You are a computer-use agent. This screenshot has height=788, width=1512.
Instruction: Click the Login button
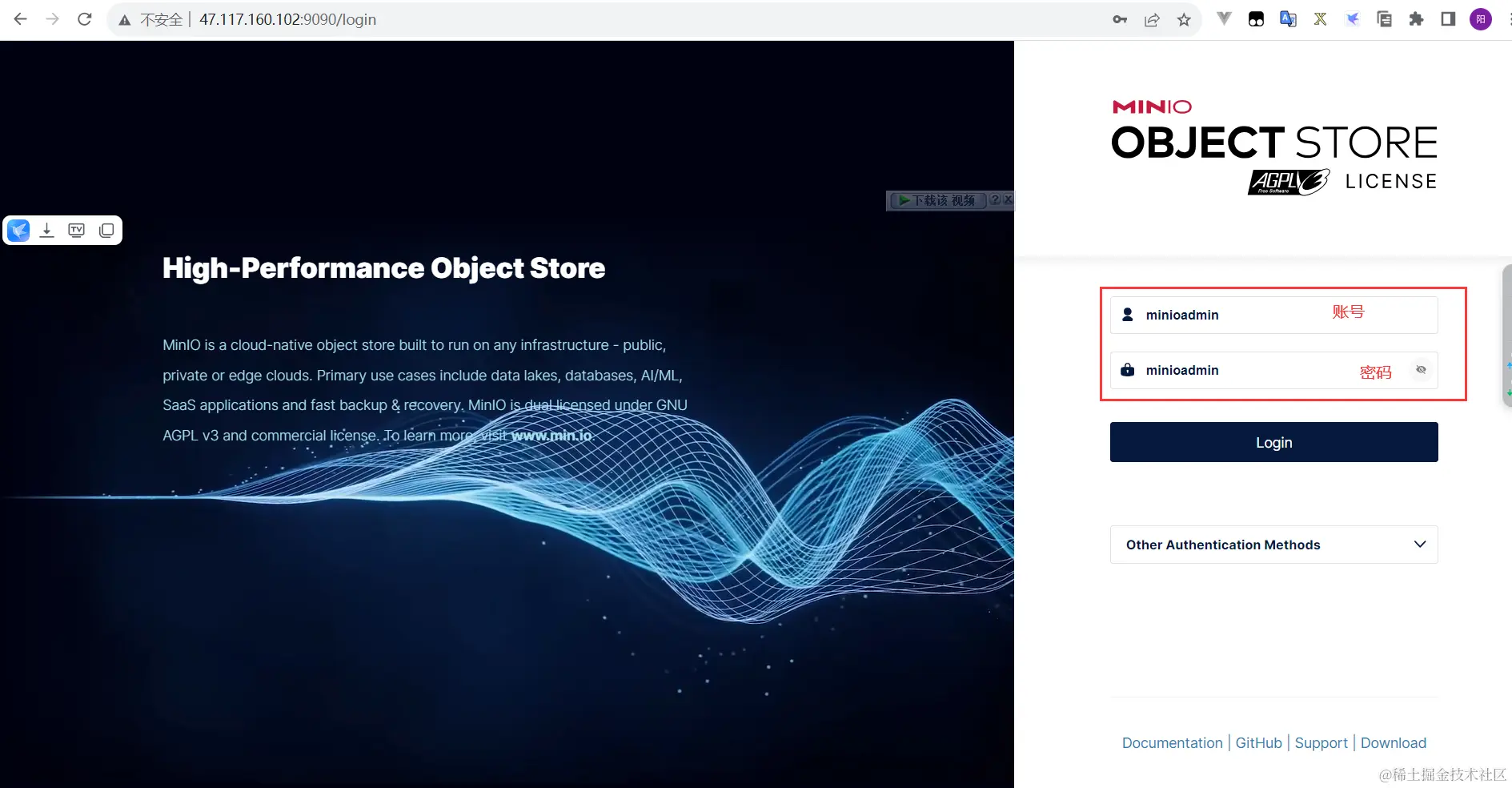pos(1273,442)
